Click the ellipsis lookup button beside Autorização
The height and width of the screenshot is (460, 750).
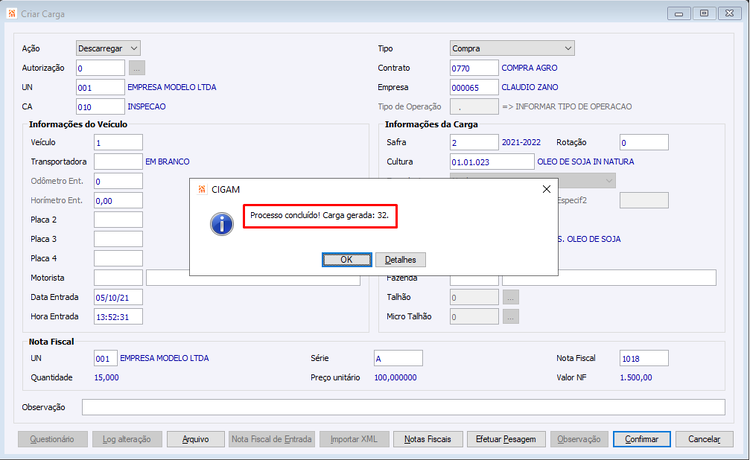(x=137, y=68)
